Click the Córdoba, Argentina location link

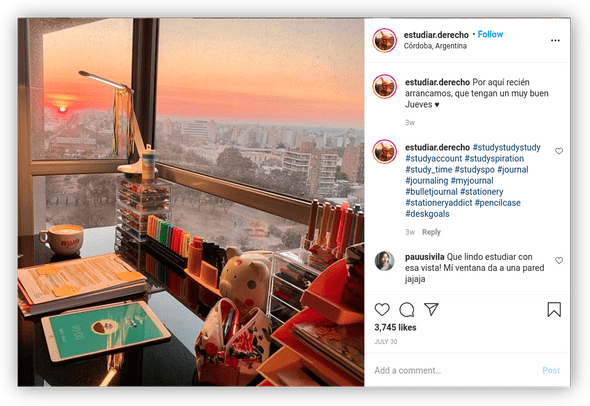click(435, 46)
